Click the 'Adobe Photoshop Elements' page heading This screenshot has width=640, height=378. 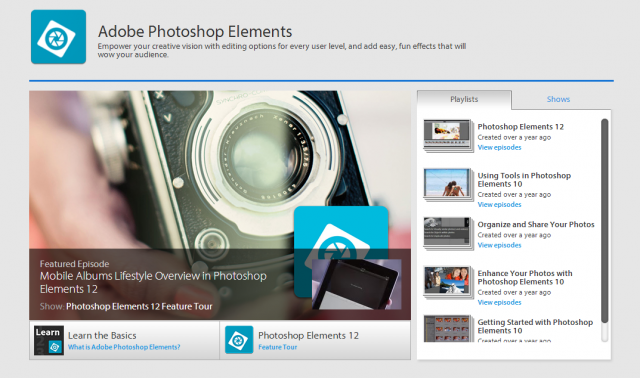click(195, 31)
